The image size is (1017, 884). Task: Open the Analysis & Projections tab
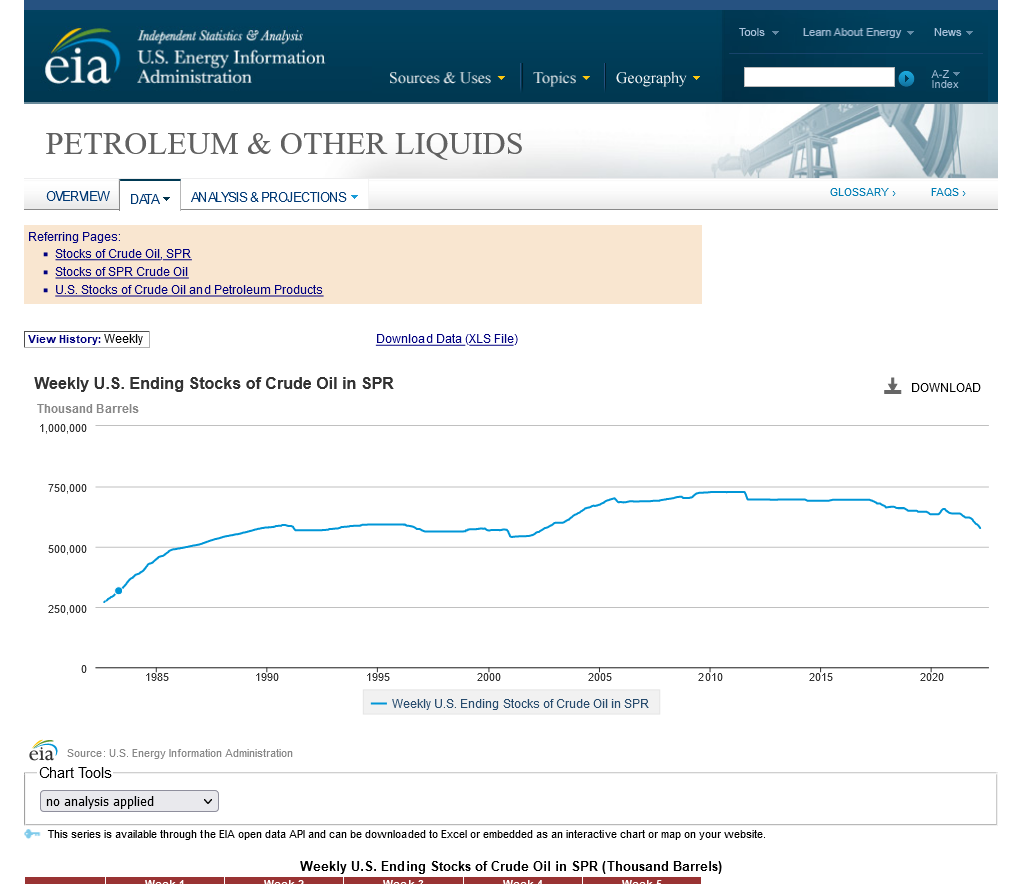pyautogui.click(x=274, y=197)
